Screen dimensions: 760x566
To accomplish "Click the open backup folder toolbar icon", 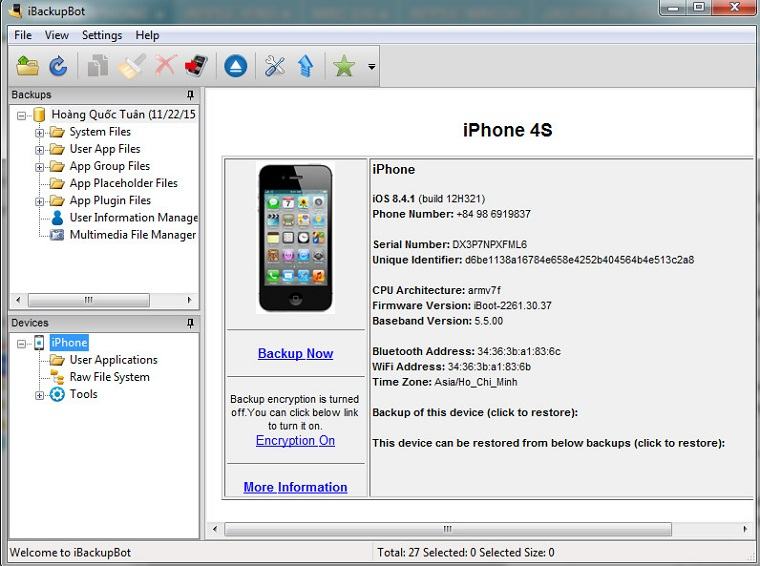I will pyautogui.click(x=27, y=65).
